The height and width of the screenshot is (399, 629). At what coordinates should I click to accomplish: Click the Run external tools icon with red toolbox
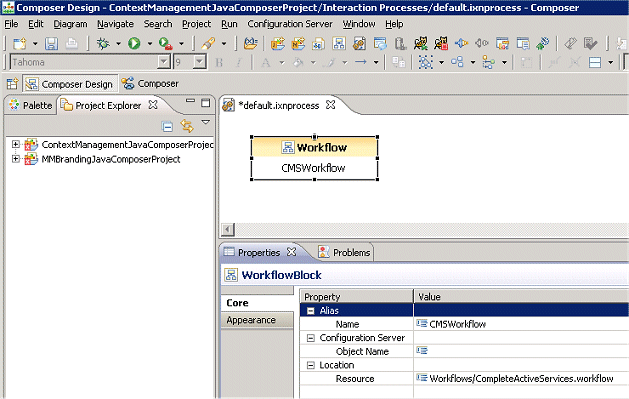pos(165,43)
